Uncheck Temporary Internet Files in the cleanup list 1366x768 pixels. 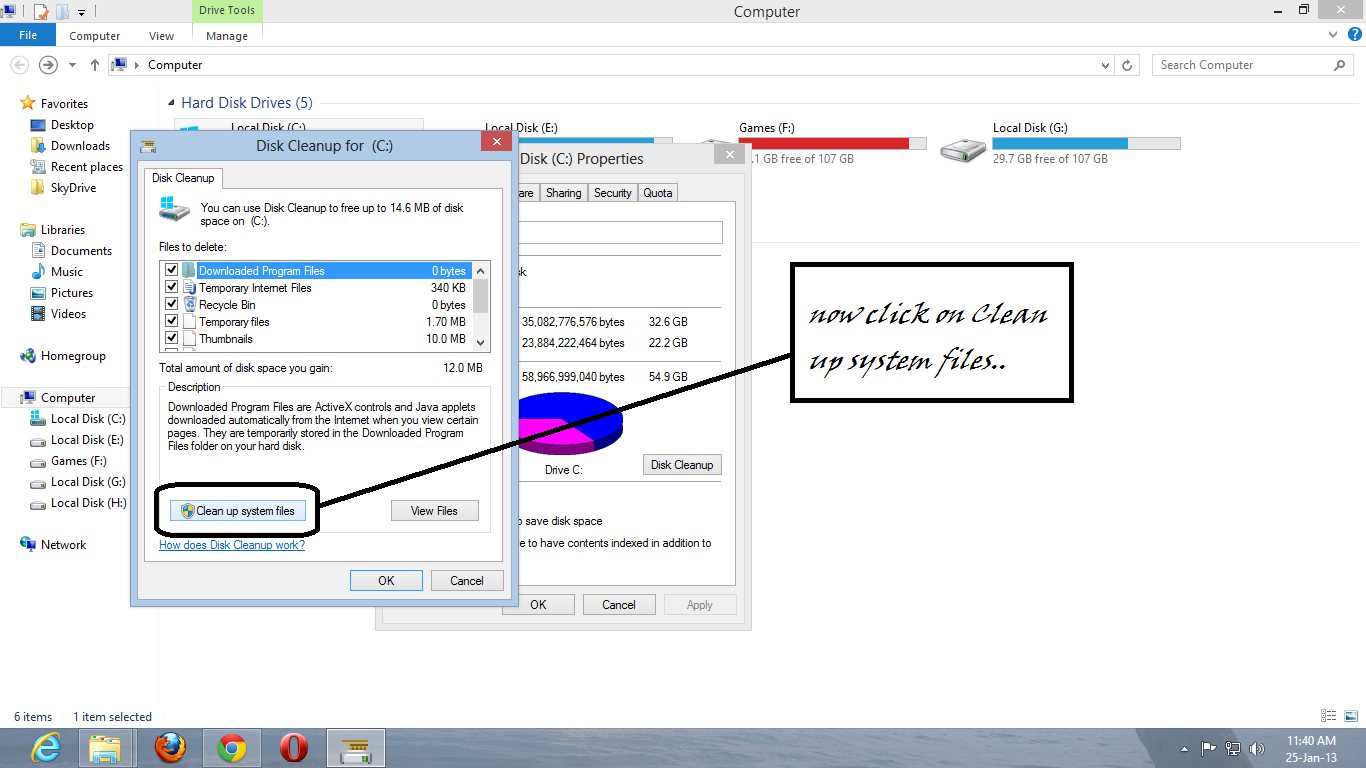pyautogui.click(x=171, y=287)
